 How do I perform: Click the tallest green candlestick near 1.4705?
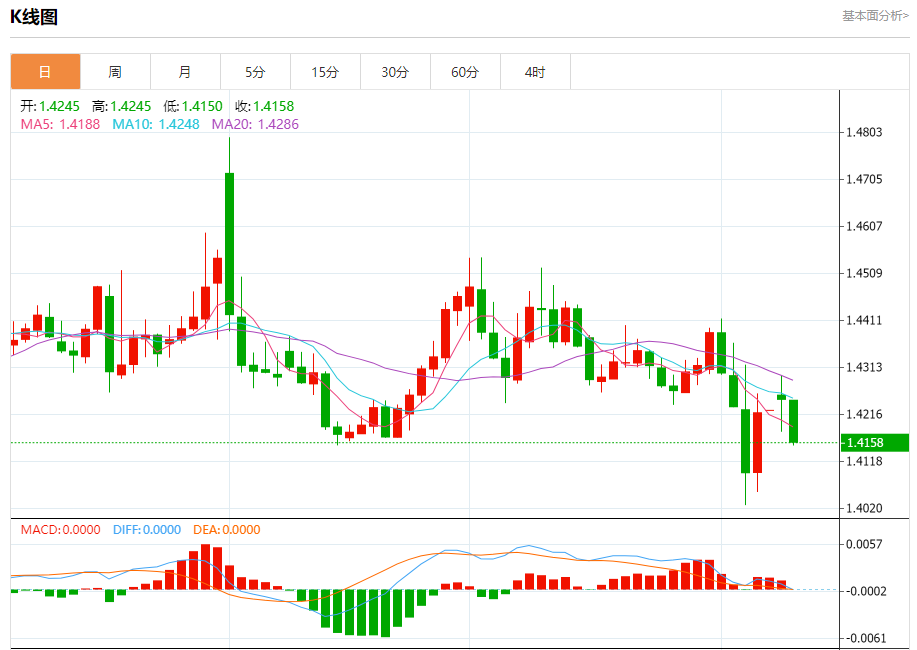click(229, 244)
